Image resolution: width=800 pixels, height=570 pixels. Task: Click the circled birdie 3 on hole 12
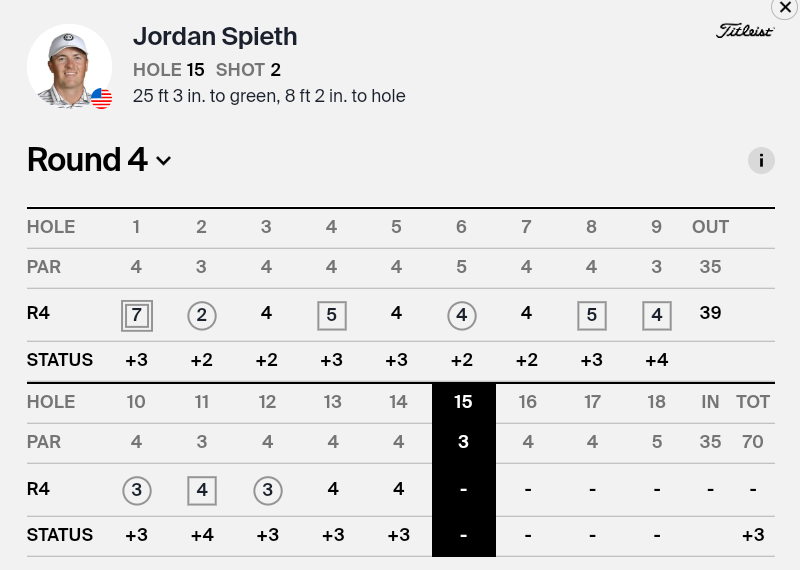click(267, 490)
